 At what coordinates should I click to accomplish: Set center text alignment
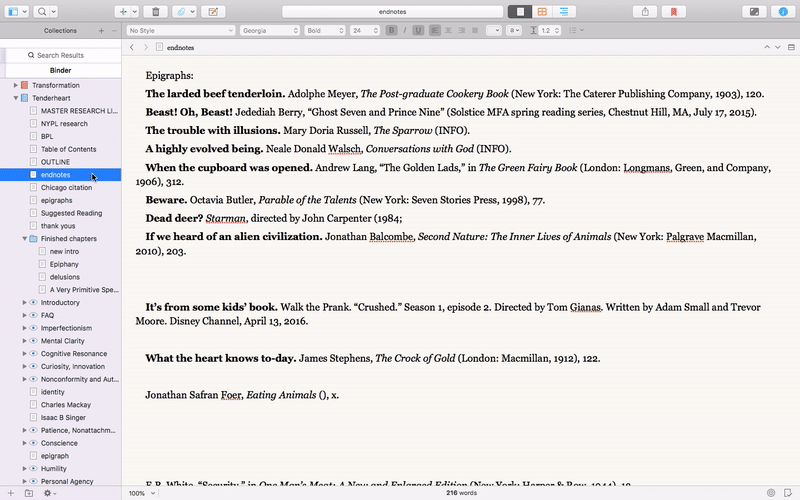click(x=448, y=31)
